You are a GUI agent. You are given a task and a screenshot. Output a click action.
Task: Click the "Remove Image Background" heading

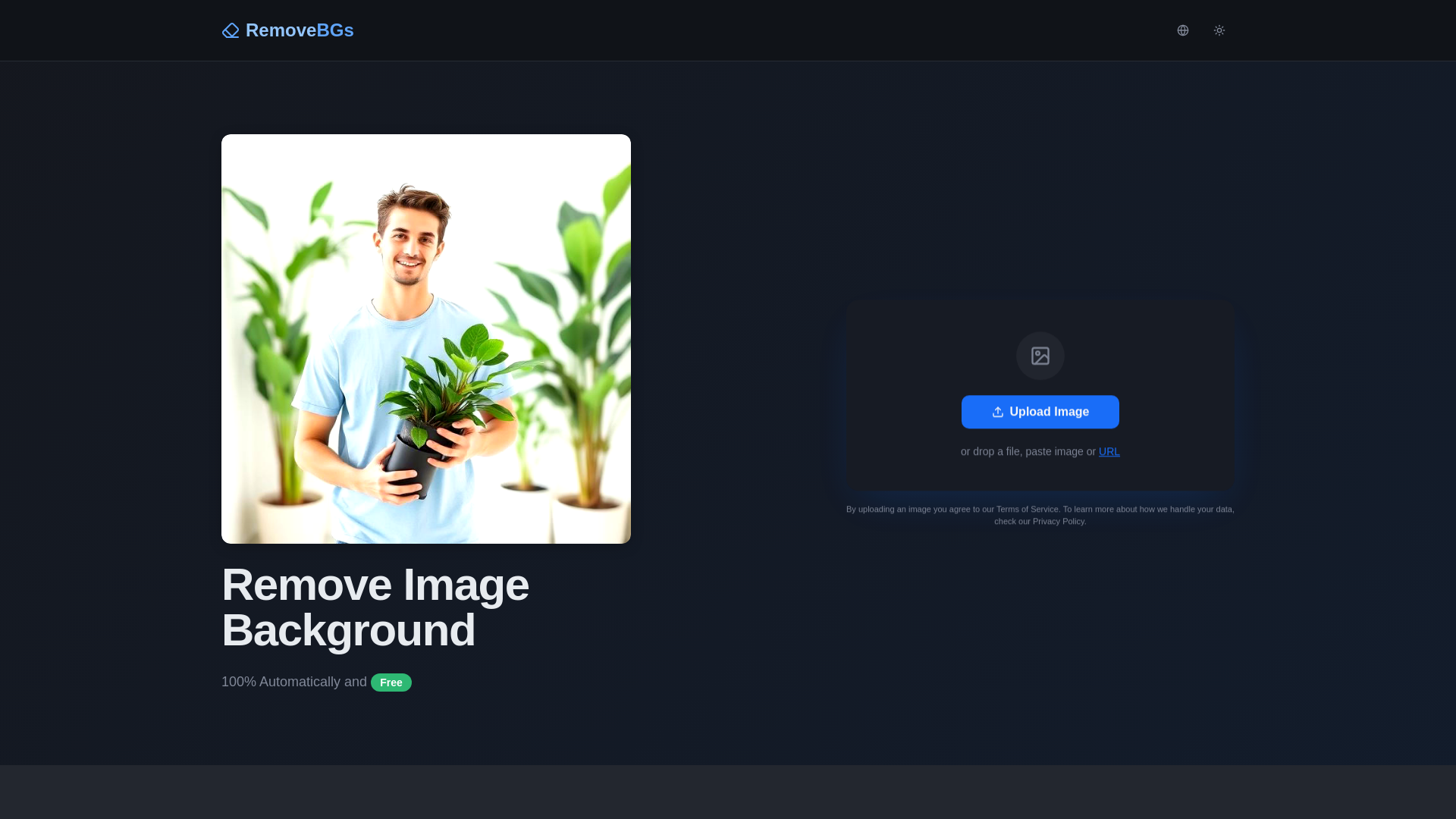tap(375, 607)
